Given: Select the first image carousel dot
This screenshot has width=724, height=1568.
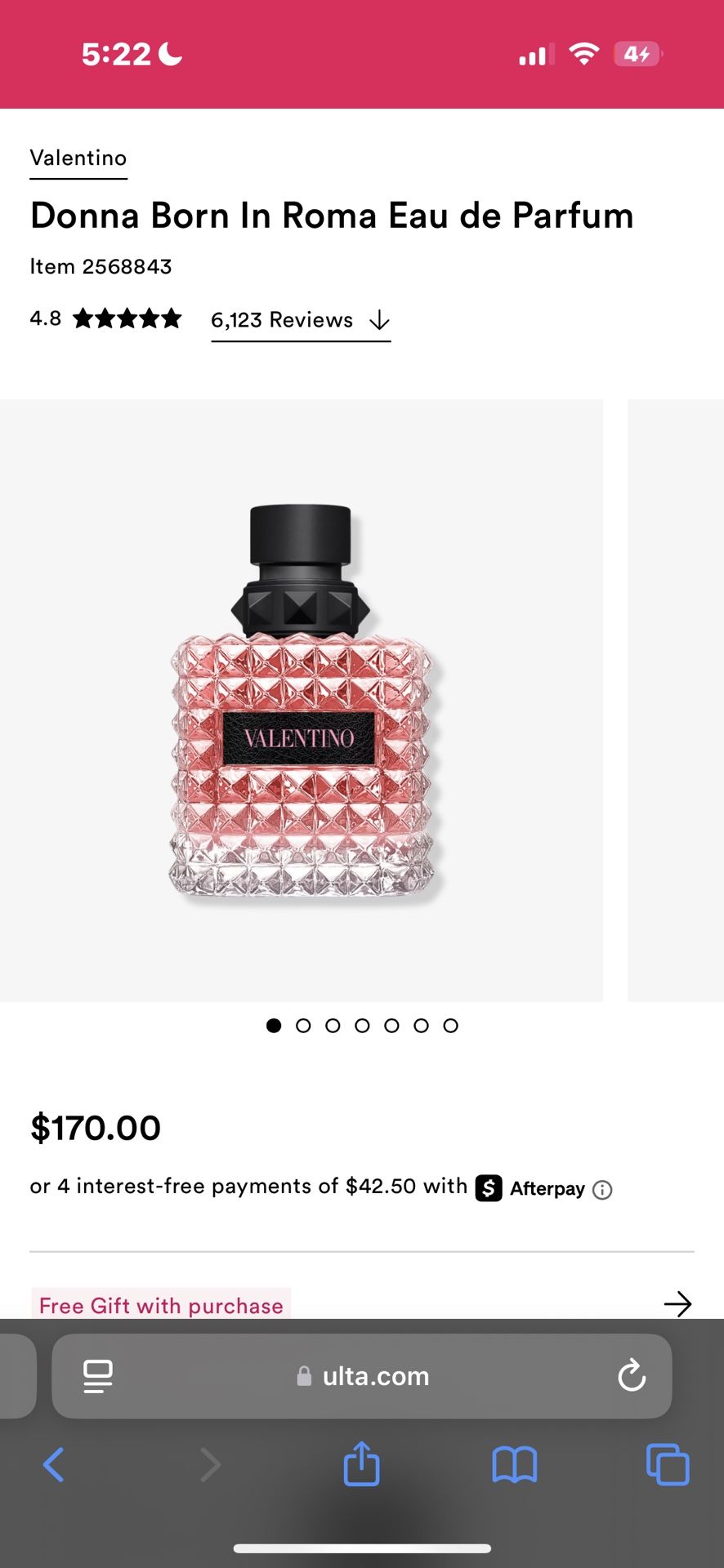Looking at the screenshot, I should (x=274, y=1026).
